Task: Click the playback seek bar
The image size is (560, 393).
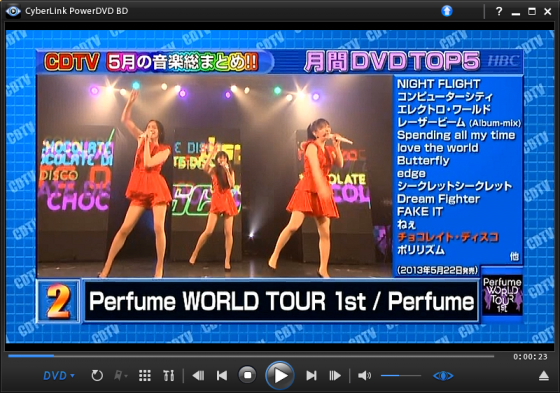Action: (251, 356)
